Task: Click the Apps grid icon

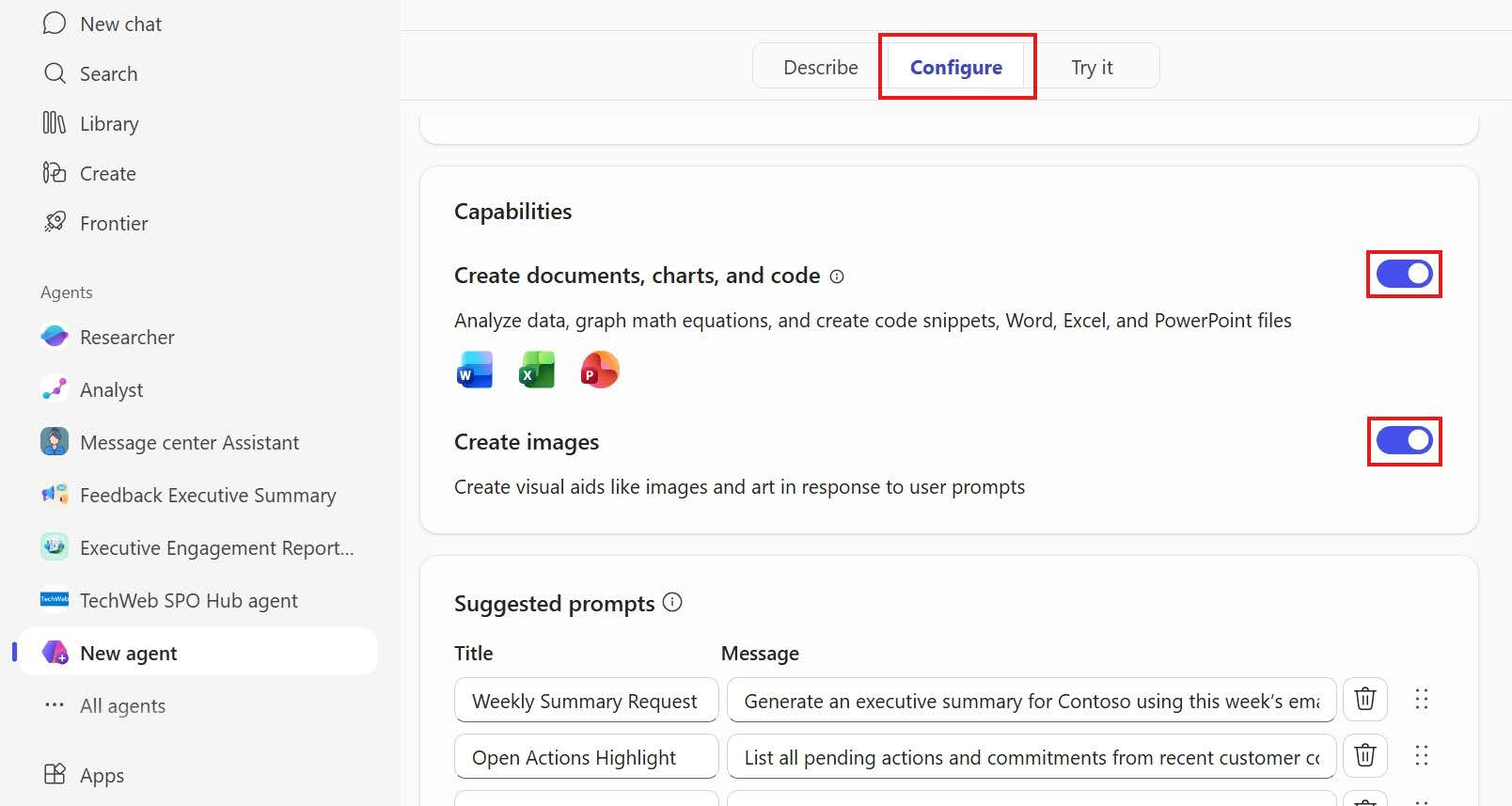Action: tap(55, 775)
